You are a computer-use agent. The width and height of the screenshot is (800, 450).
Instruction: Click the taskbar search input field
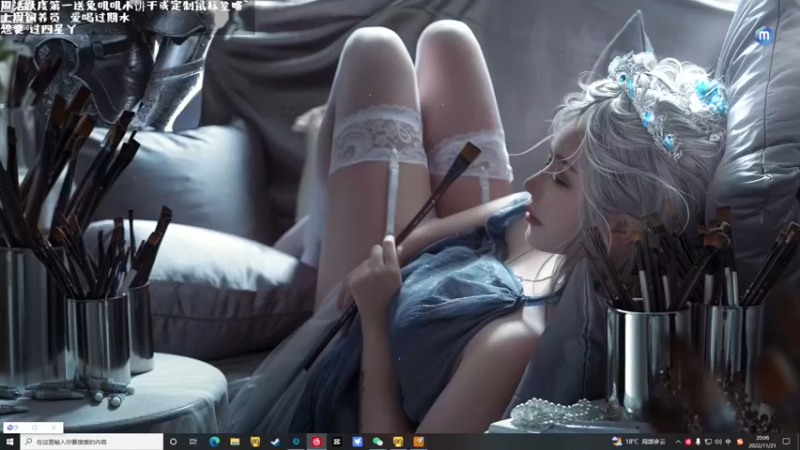92,441
